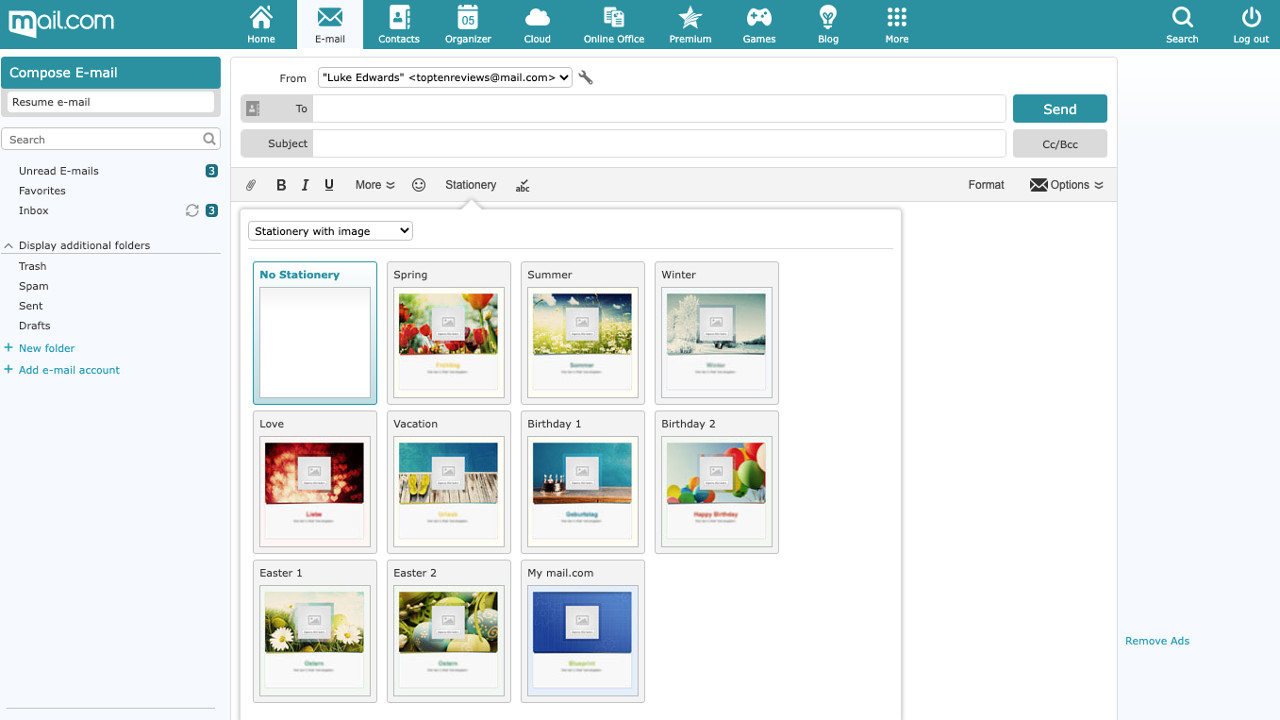Click the sidebar search magnifier icon
This screenshot has height=720, width=1280.
(x=209, y=139)
